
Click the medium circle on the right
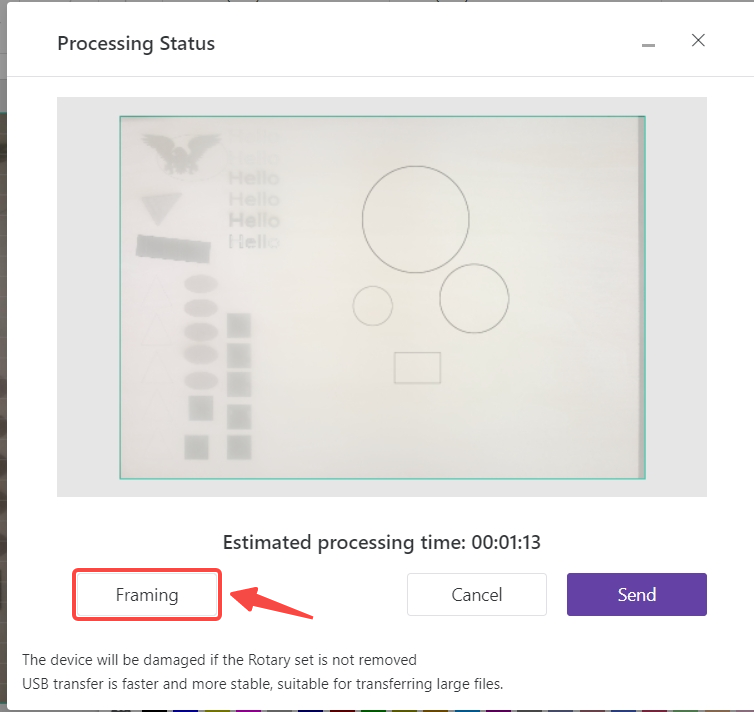tap(474, 298)
